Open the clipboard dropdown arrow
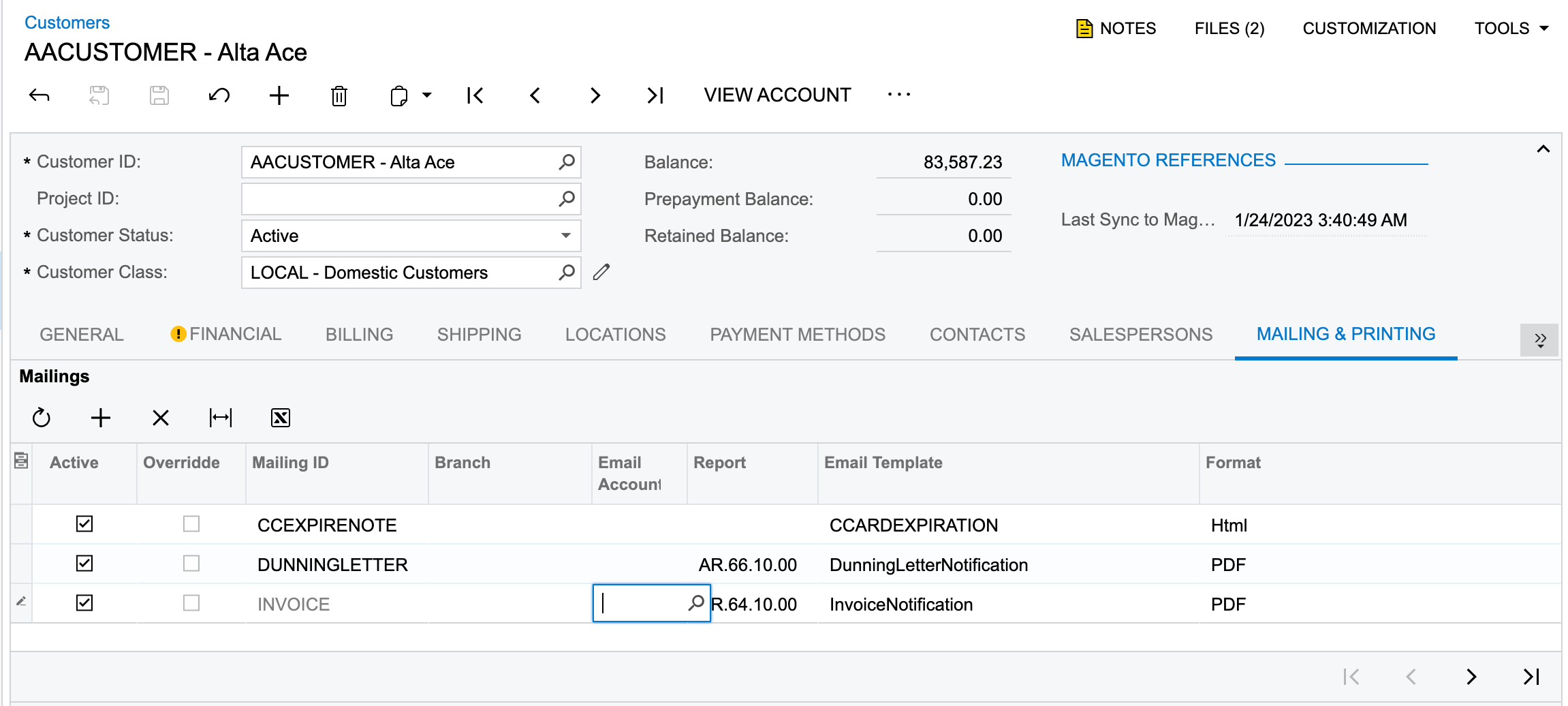This screenshot has width=1568, height=706. pos(427,95)
